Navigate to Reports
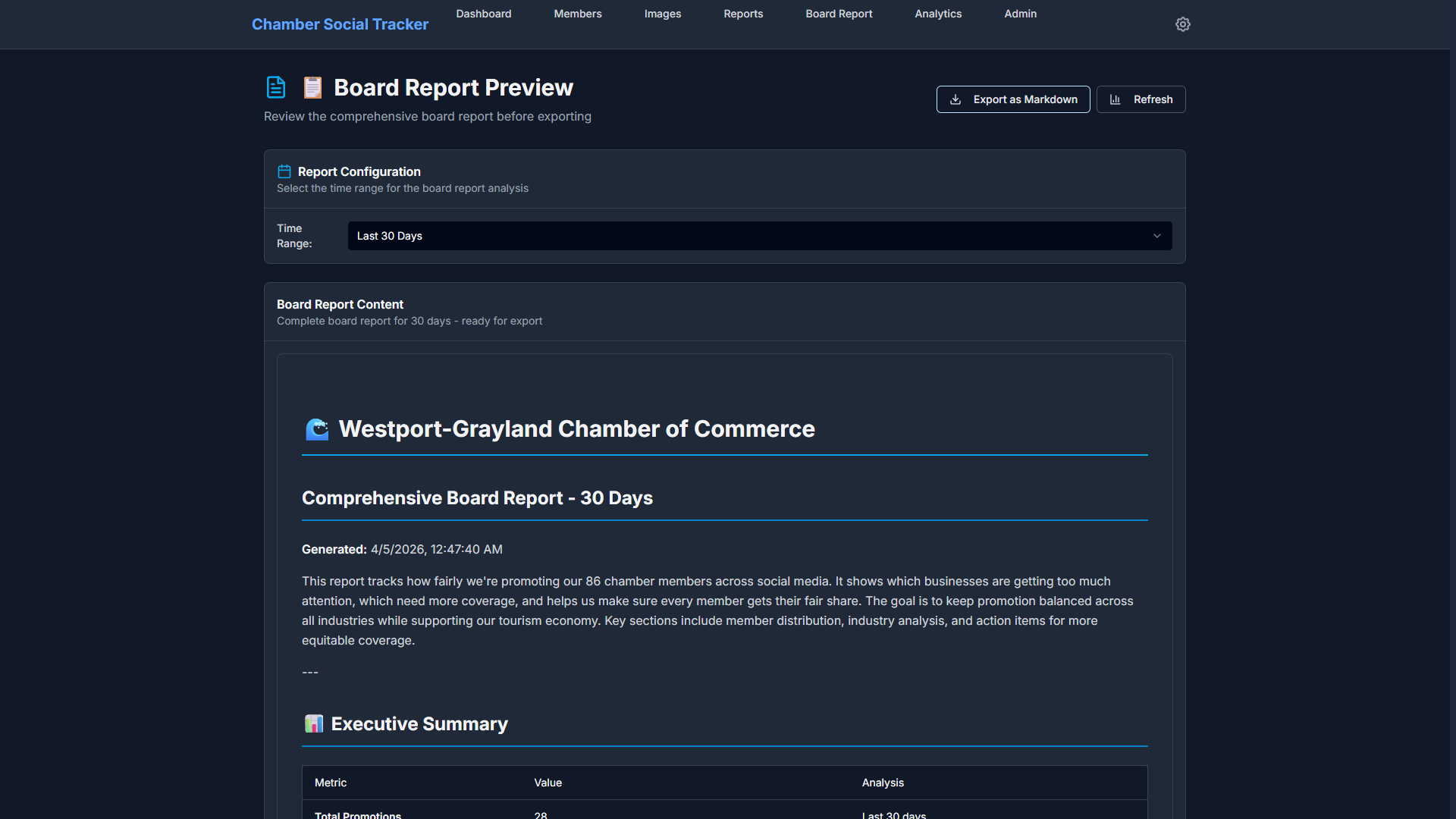 [x=743, y=14]
